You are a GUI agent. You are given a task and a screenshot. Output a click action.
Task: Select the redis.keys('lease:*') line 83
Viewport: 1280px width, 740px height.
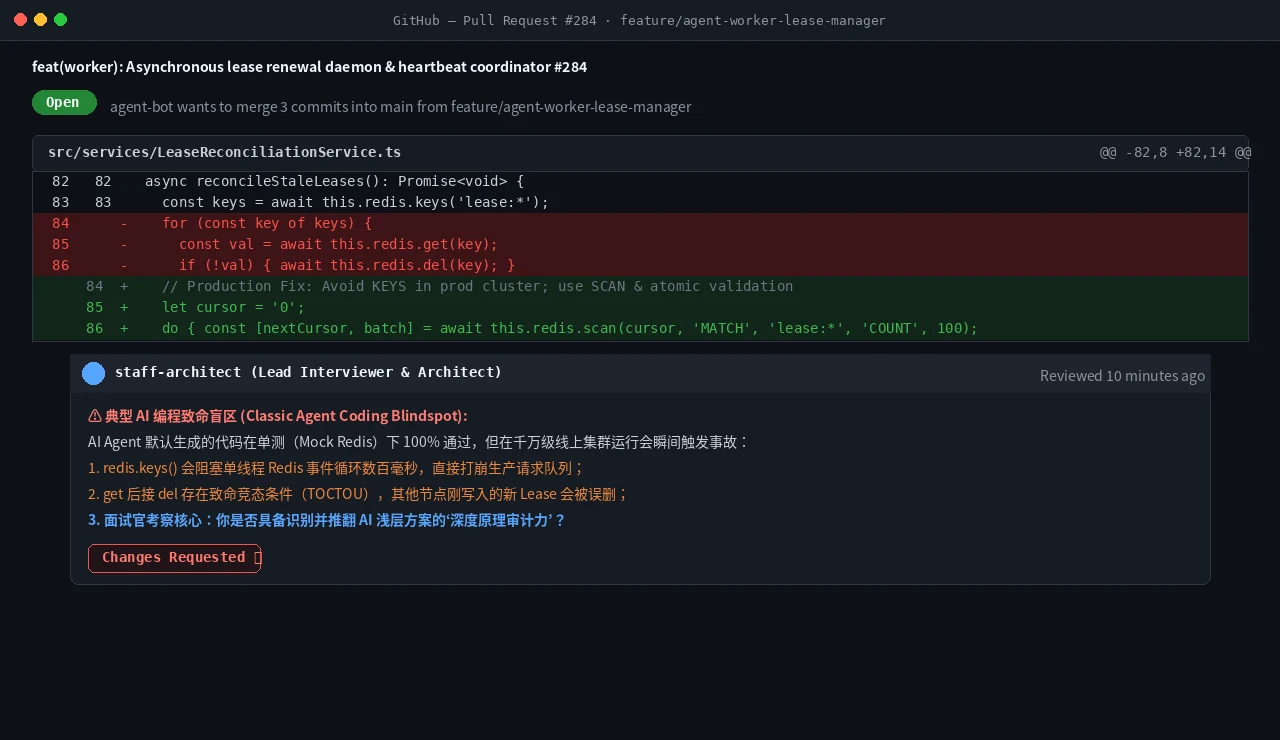click(640, 203)
